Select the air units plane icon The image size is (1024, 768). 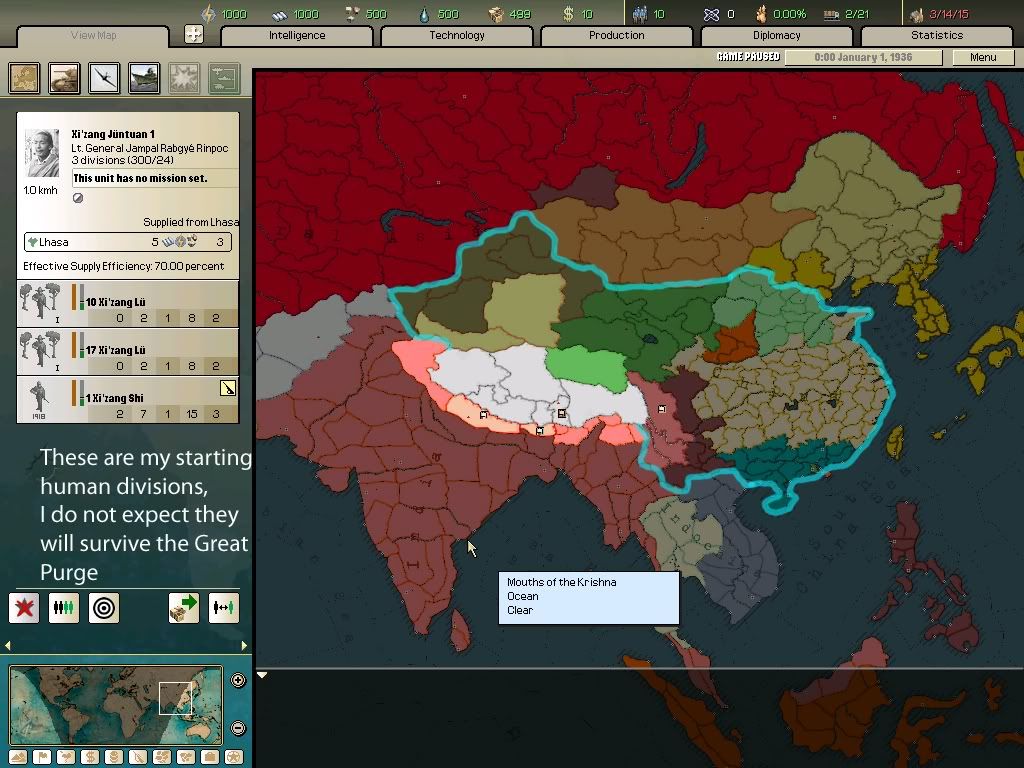tap(104, 78)
